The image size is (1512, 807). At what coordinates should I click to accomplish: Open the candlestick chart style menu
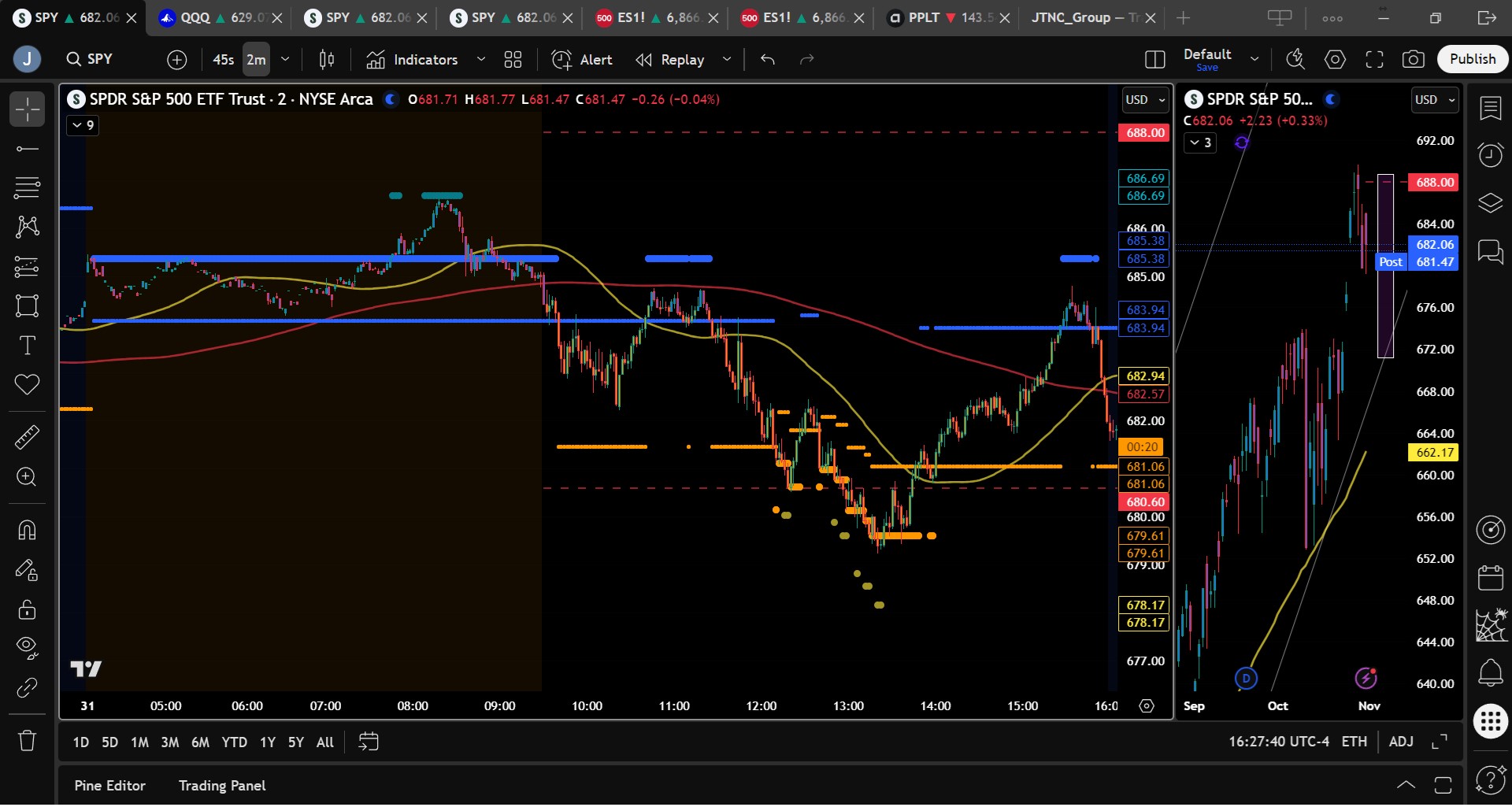click(x=327, y=59)
